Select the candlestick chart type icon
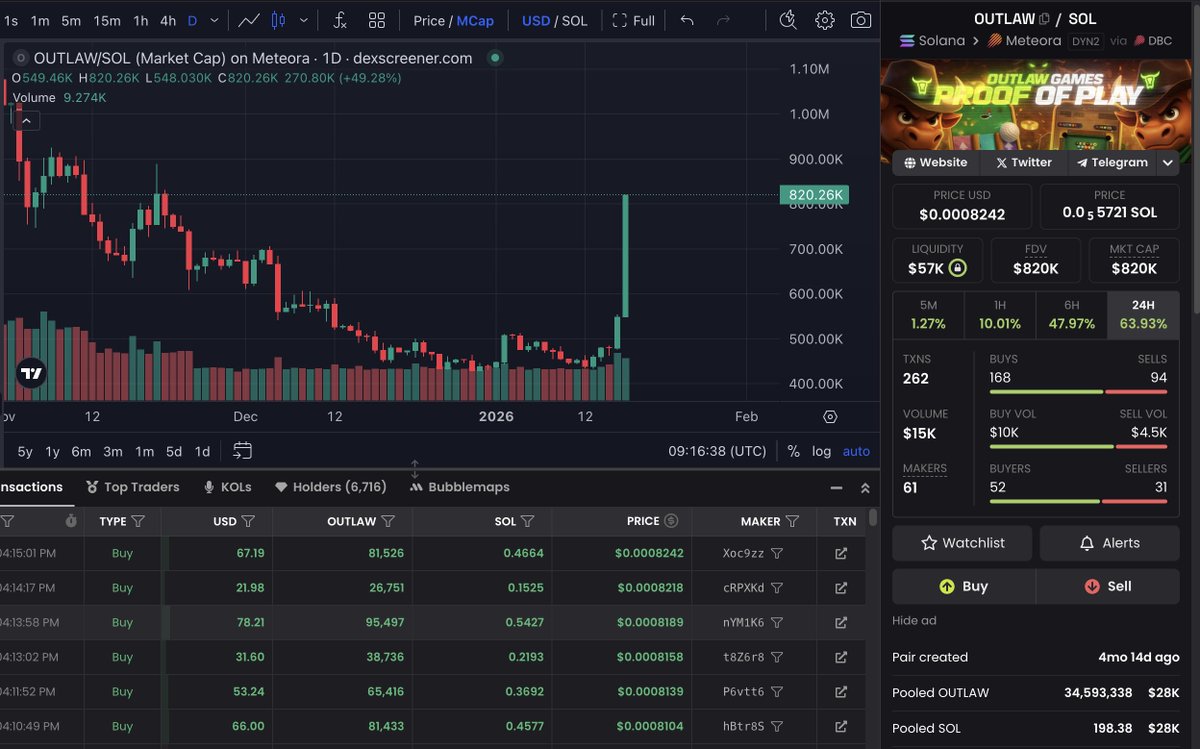Viewport: 1200px width, 749px height. (279, 20)
